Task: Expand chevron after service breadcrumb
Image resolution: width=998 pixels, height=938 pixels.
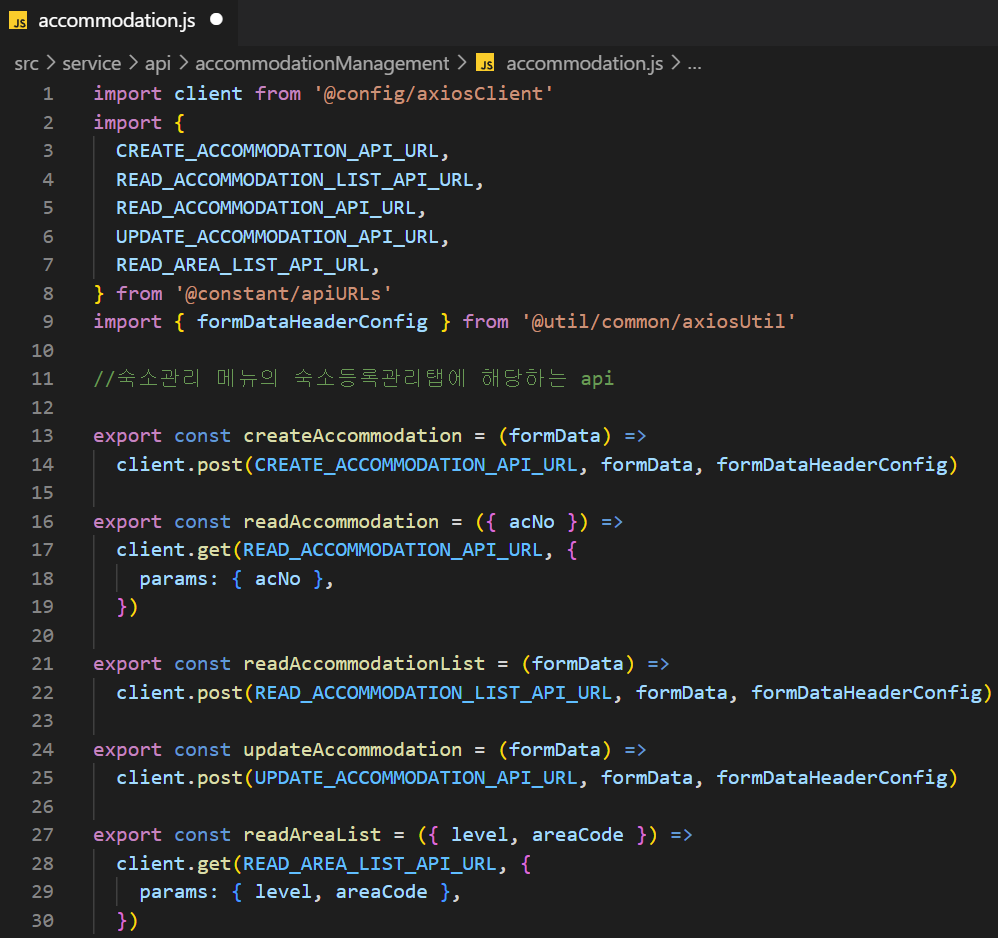Action: (133, 64)
